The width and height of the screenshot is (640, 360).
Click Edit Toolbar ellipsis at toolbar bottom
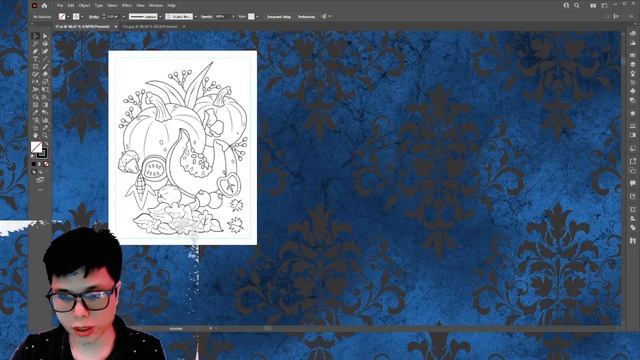point(40,189)
